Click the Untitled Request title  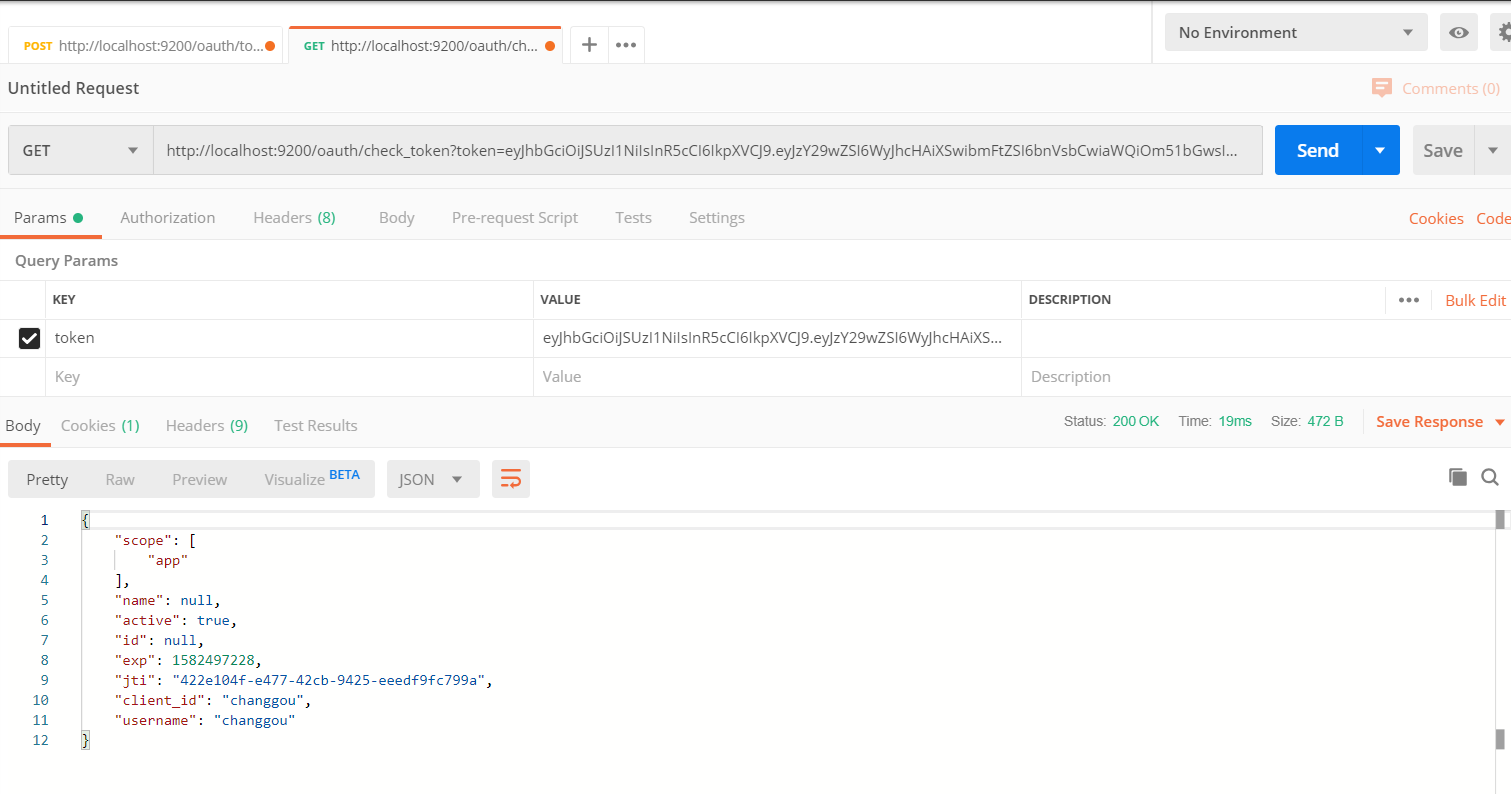74,88
